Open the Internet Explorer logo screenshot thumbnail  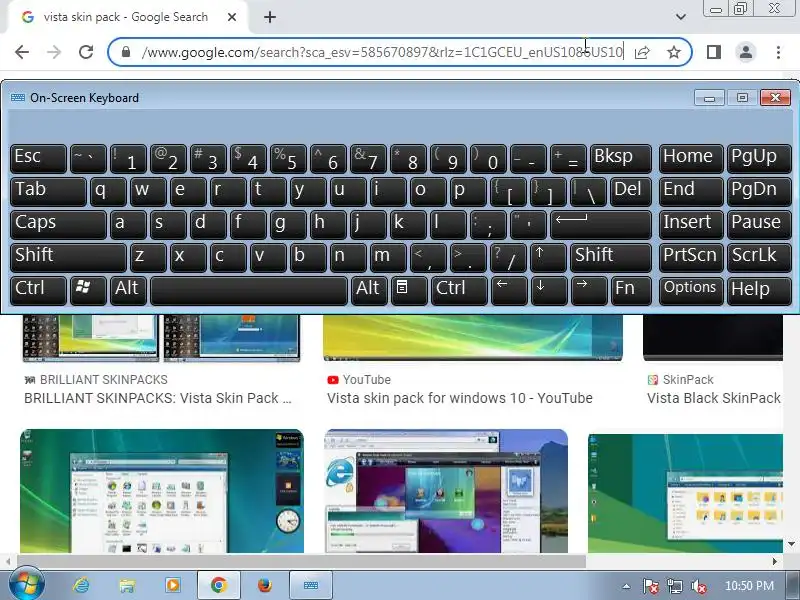pyautogui.click(x=446, y=491)
